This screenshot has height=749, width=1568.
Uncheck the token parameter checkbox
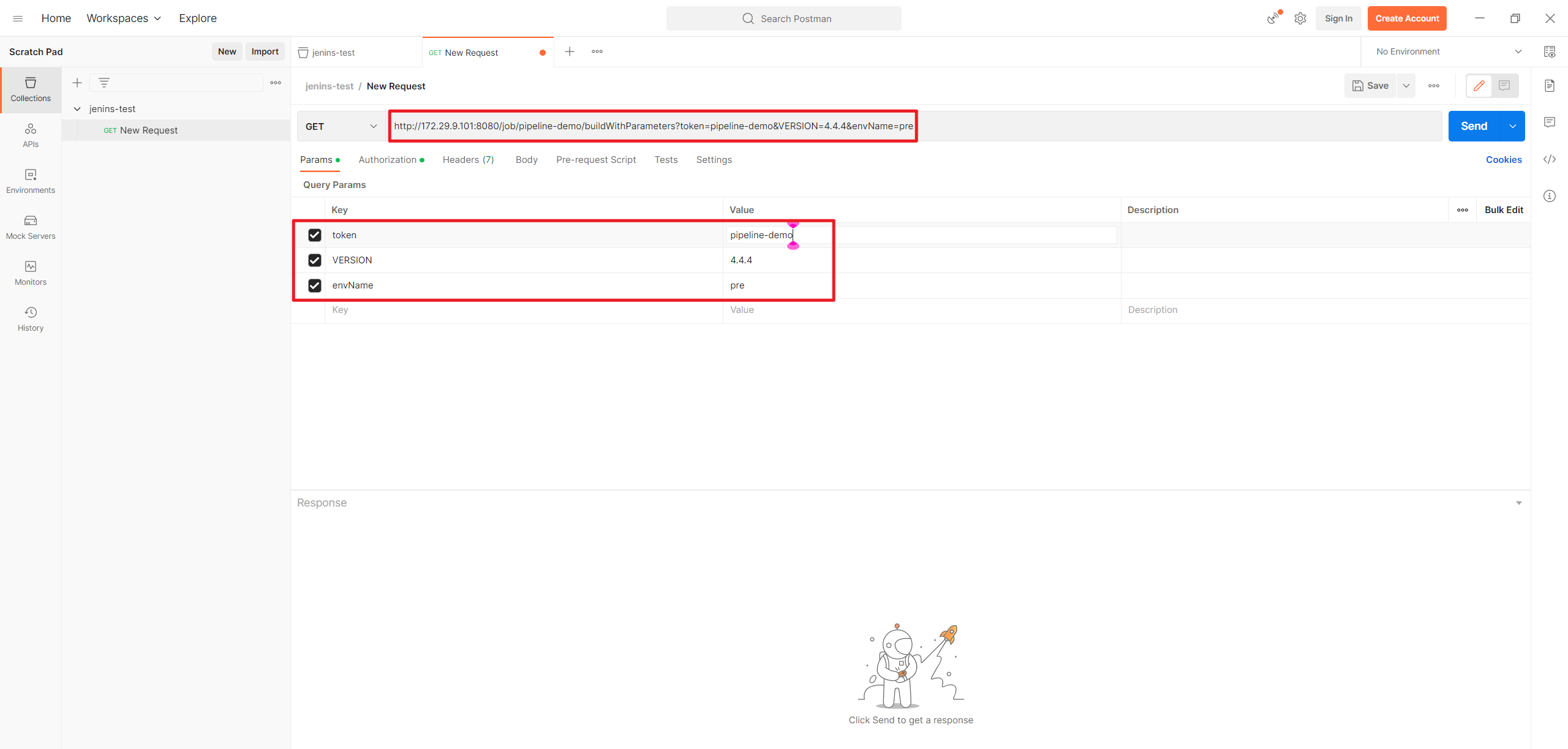[x=315, y=235]
